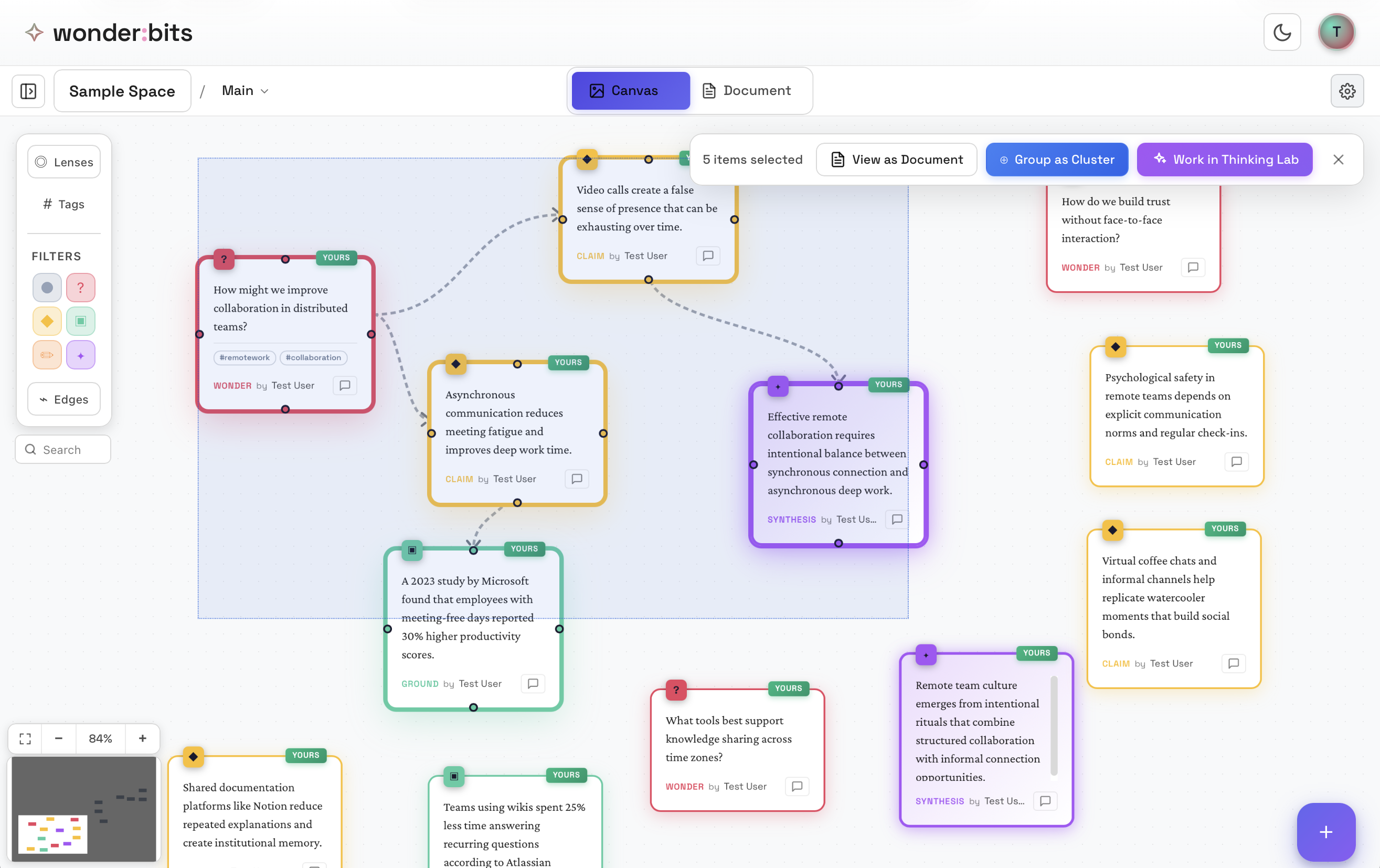This screenshot has height=868, width=1380.
Task: Open comments on the Microsoft study ground card
Action: (x=533, y=683)
